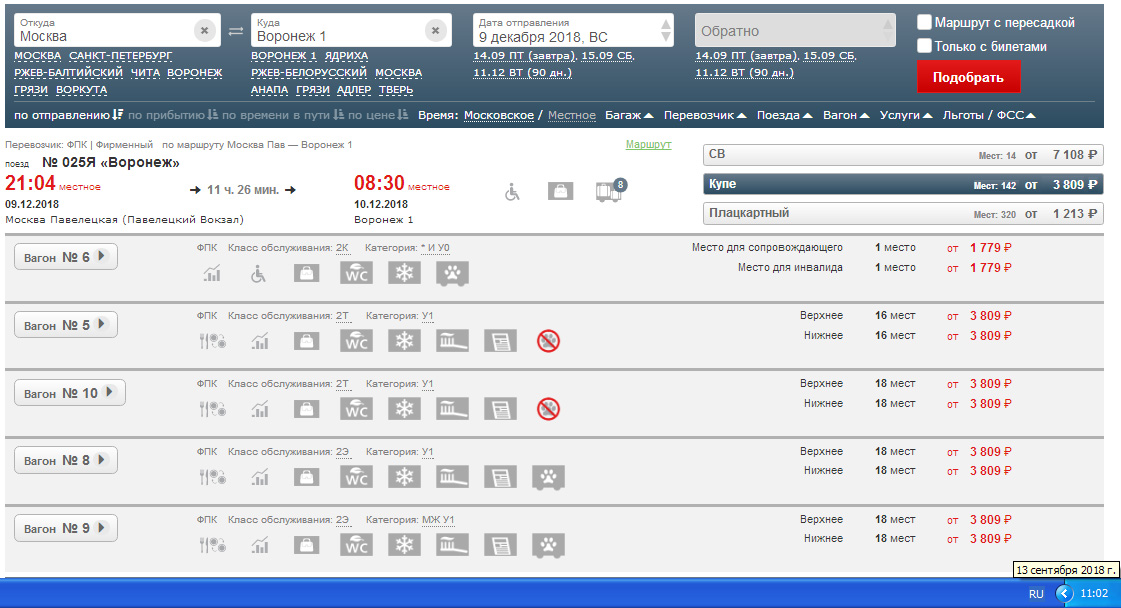Click the press newspaper icon for wagon 8
Image resolution: width=1121 pixels, height=608 pixels.
[500, 477]
